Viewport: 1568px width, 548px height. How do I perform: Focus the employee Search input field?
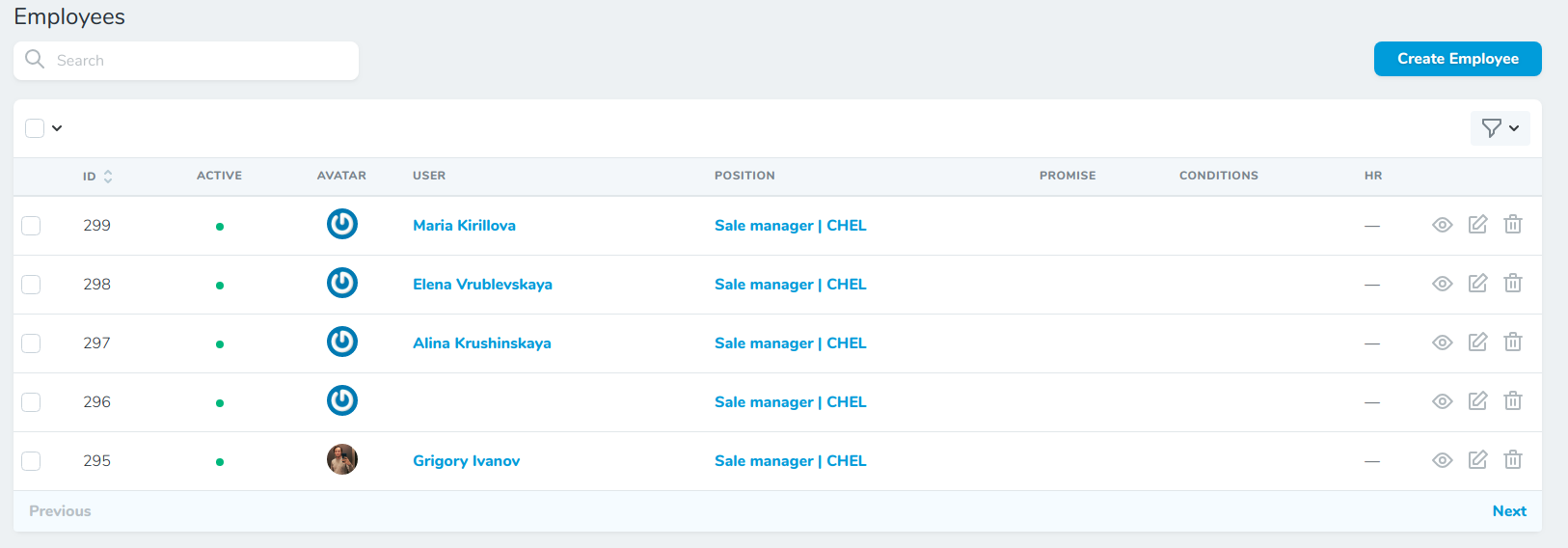(x=203, y=61)
